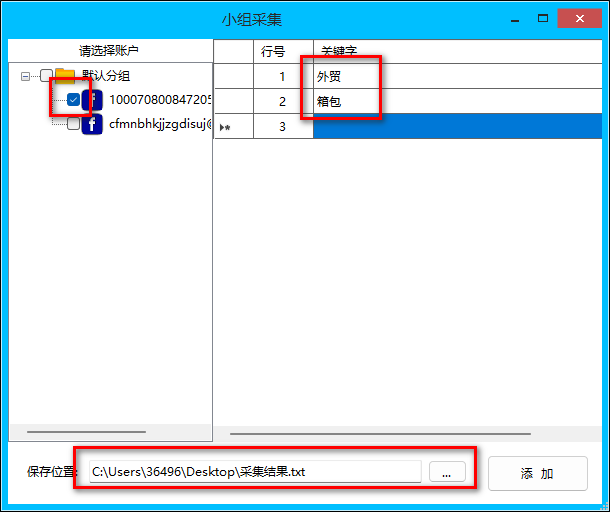Select the 默认分组 tree label
The height and width of the screenshot is (512, 610).
point(106,75)
